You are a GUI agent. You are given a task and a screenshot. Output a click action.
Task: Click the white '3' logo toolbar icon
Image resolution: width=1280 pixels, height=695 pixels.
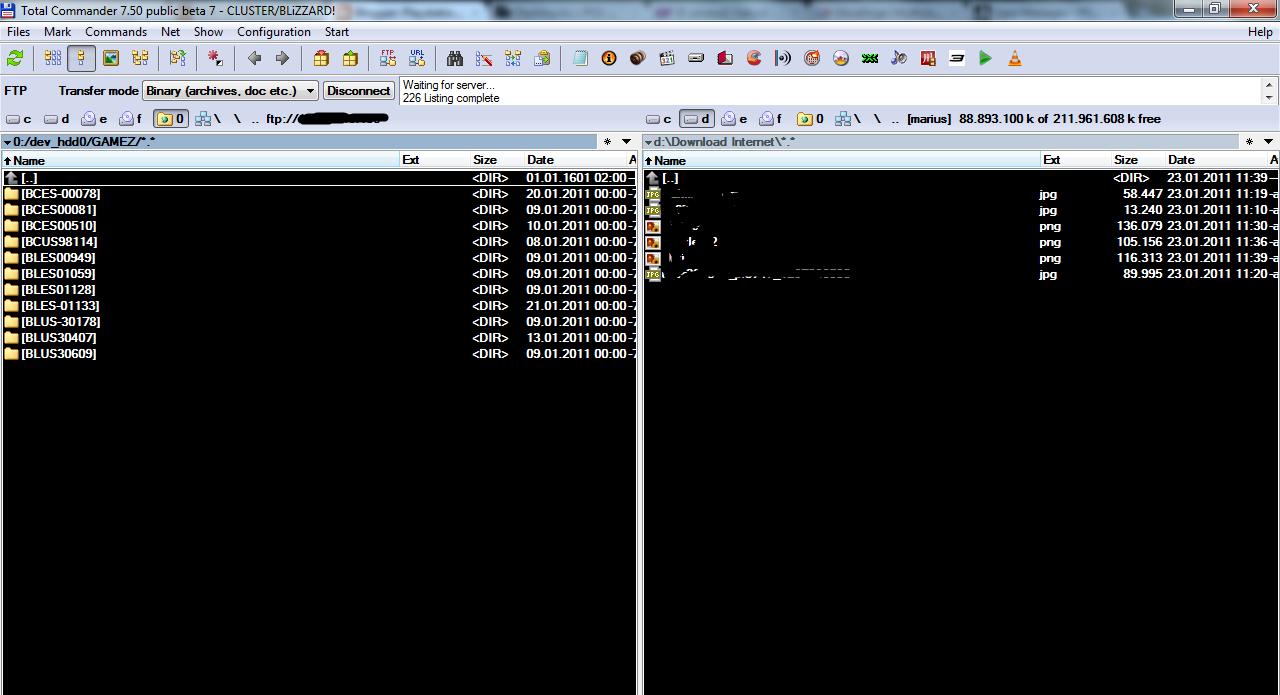coord(957,58)
